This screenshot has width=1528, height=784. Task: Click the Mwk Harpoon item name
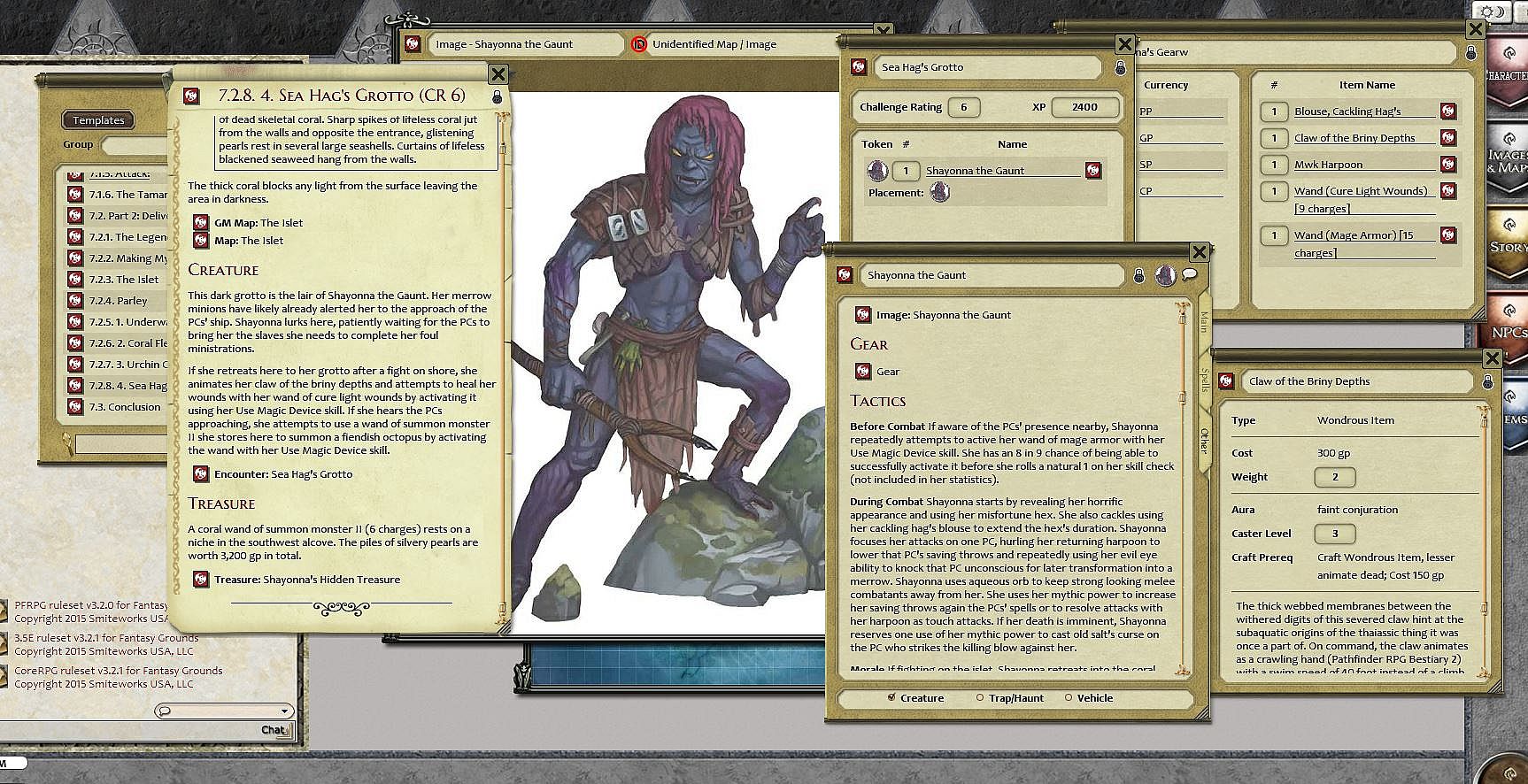point(1328,165)
